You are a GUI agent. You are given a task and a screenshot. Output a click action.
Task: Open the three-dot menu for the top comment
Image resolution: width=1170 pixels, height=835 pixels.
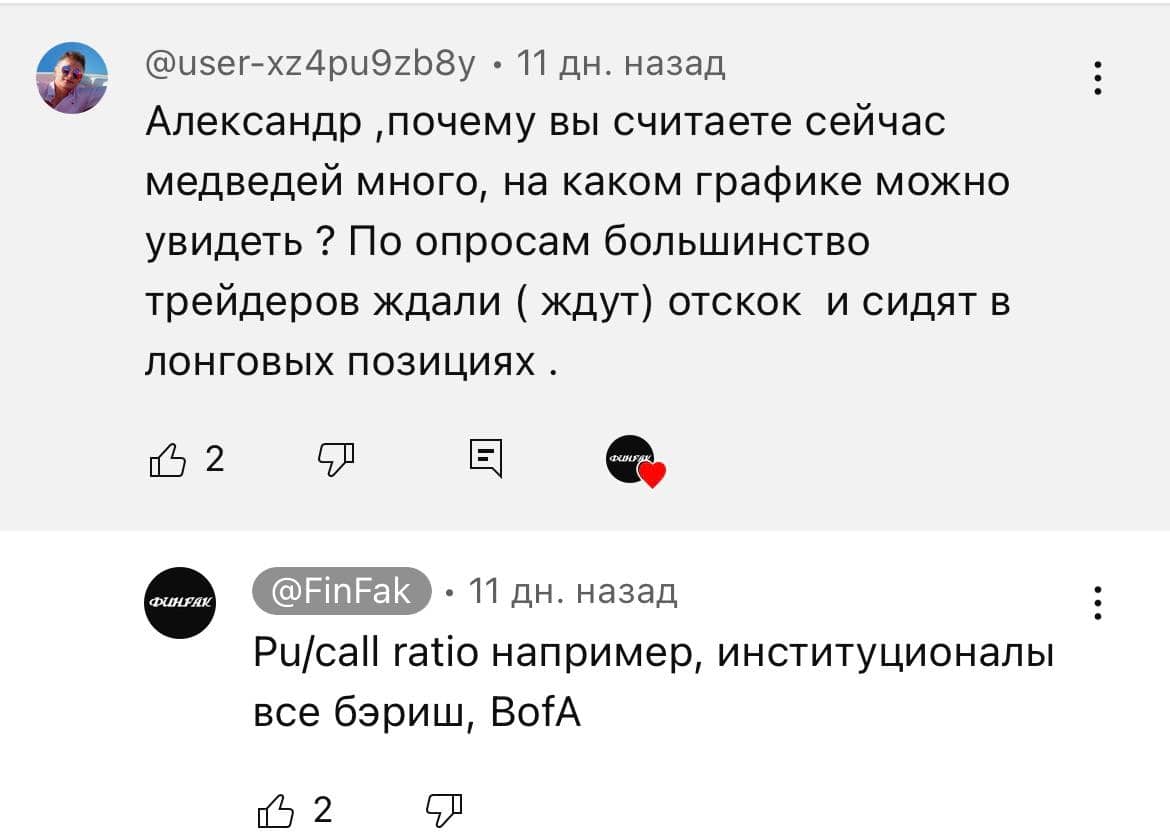[1098, 77]
